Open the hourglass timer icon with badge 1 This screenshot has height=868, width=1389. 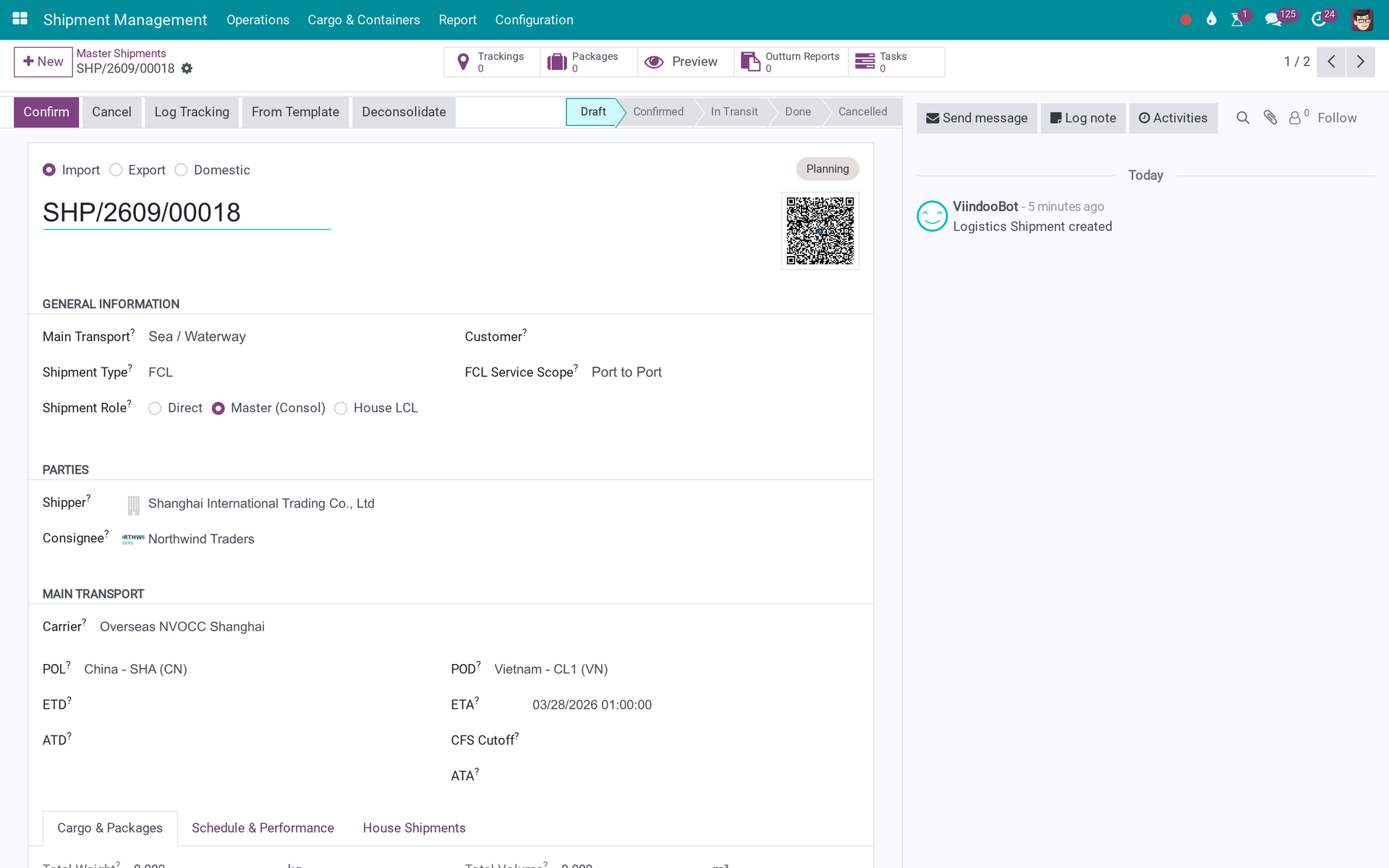coord(1237,20)
